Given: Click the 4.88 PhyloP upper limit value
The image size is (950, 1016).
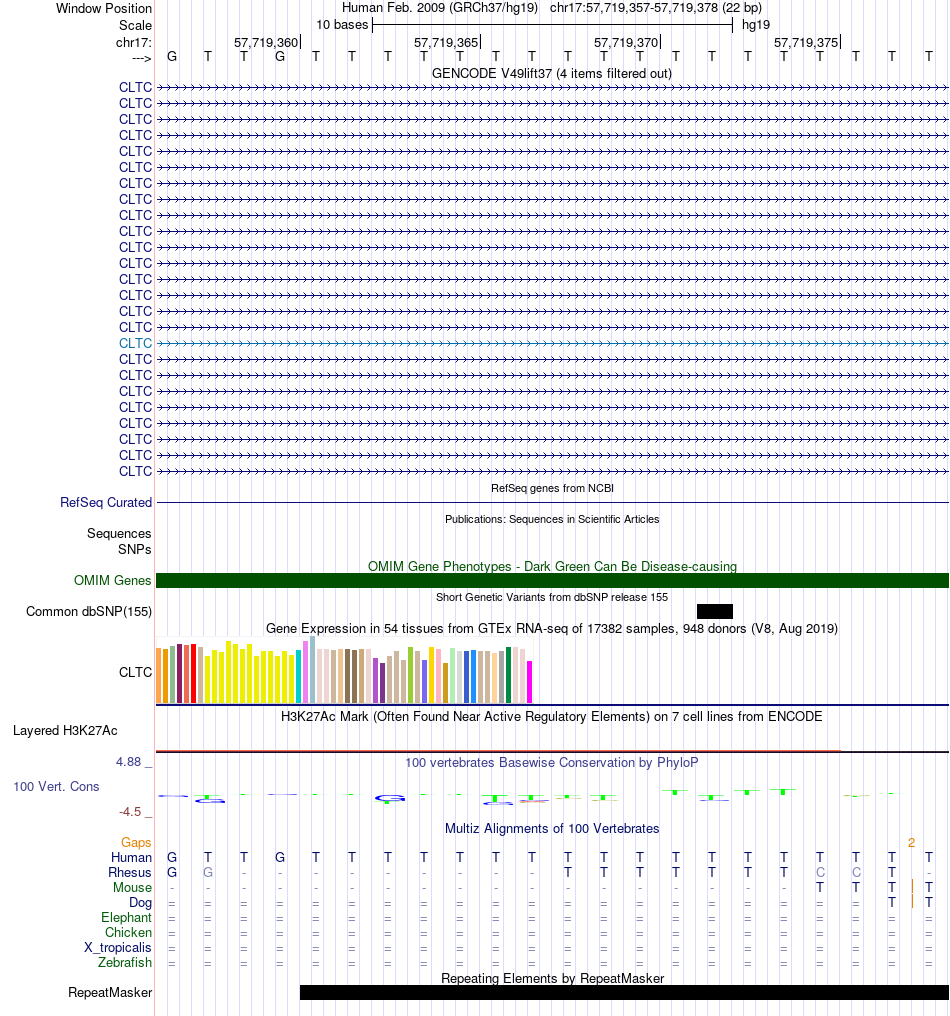Looking at the screenshot, I should click(x=128, y=761).
